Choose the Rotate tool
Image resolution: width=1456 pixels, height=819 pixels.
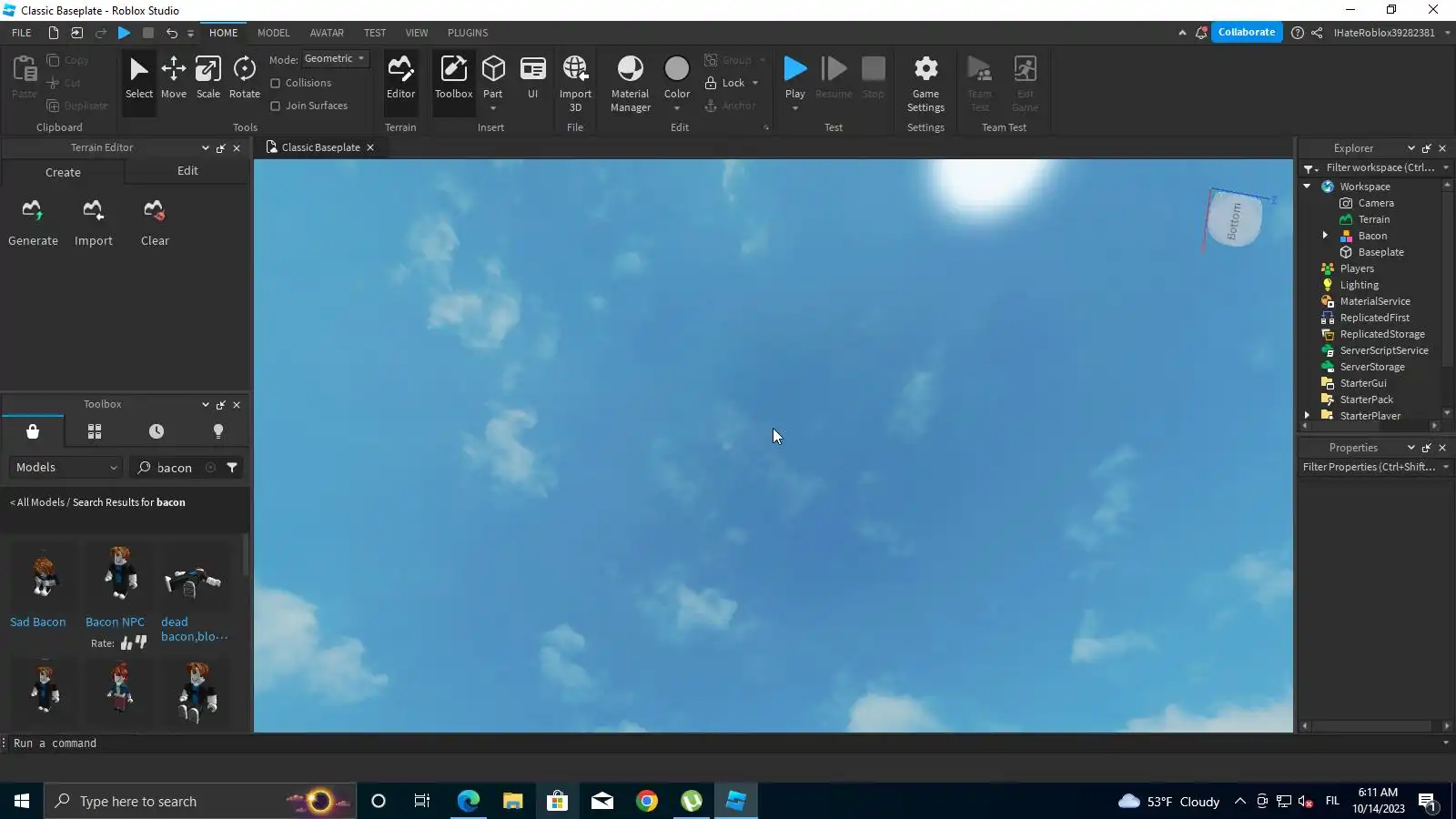[x=244, y=77]
